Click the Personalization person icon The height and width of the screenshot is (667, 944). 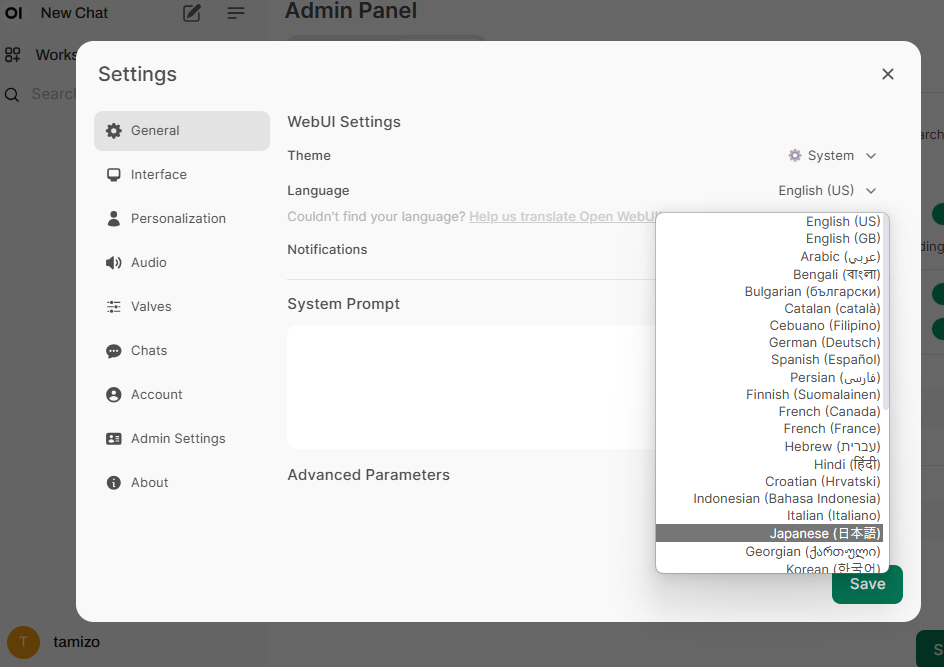pyautogui.click(x=114, y=219)
